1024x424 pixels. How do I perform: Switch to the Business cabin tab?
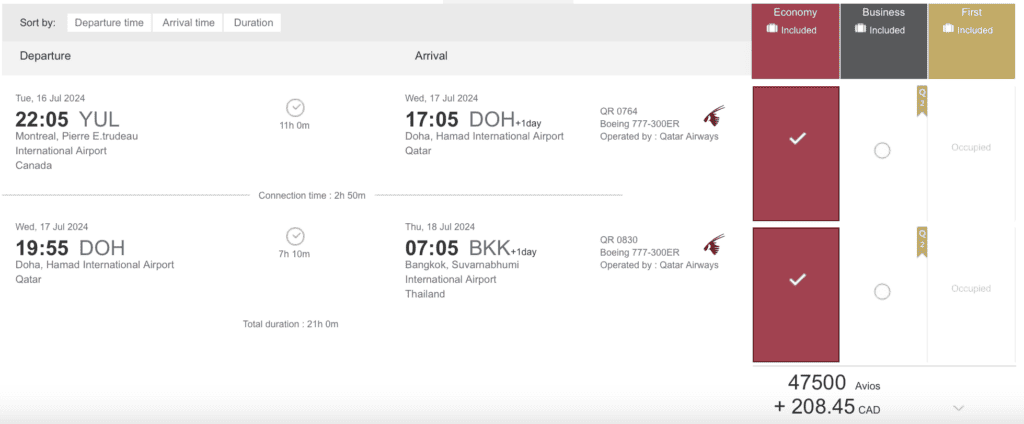pos(883,13)
